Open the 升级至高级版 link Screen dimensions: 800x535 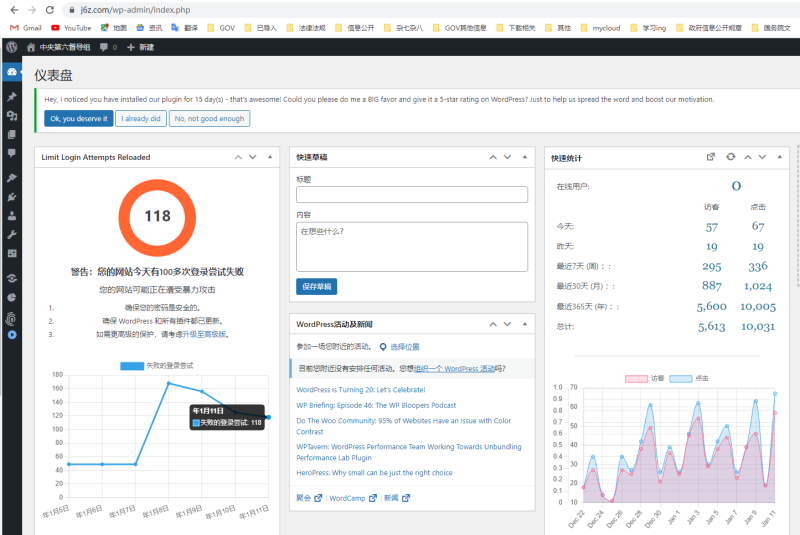204,335
